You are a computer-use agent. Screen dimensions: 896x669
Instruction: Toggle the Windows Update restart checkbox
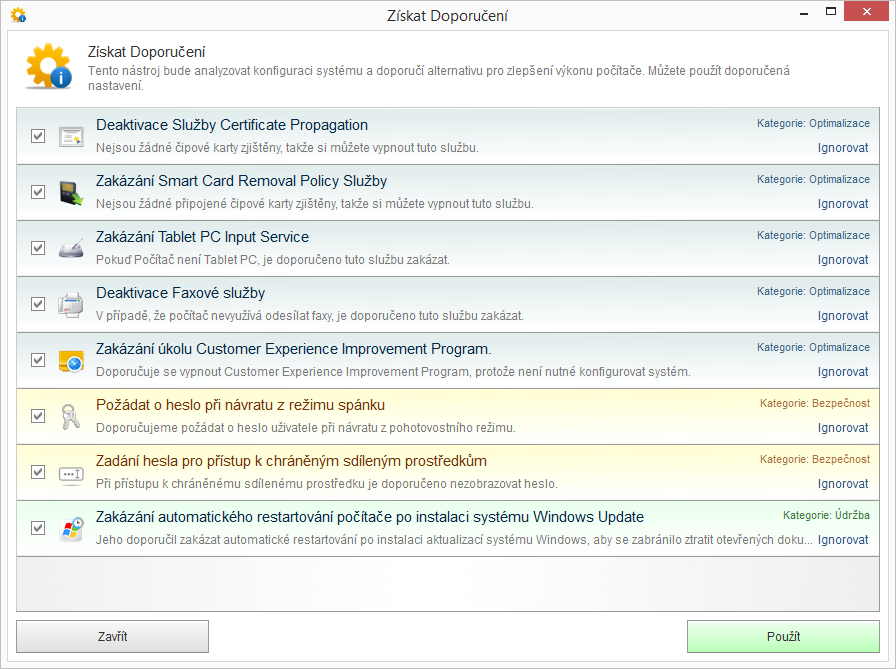pyautogui.click(x=38, y=528)
